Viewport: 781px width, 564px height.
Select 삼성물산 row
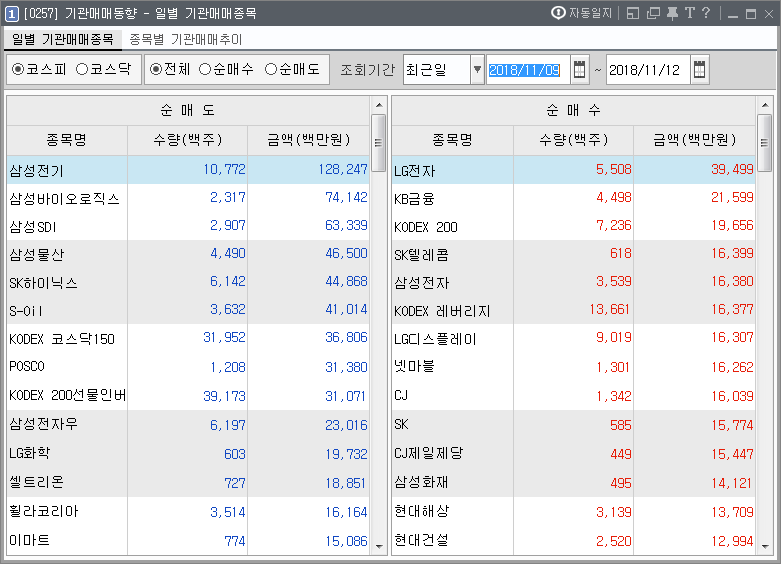[x=188, y=254]
